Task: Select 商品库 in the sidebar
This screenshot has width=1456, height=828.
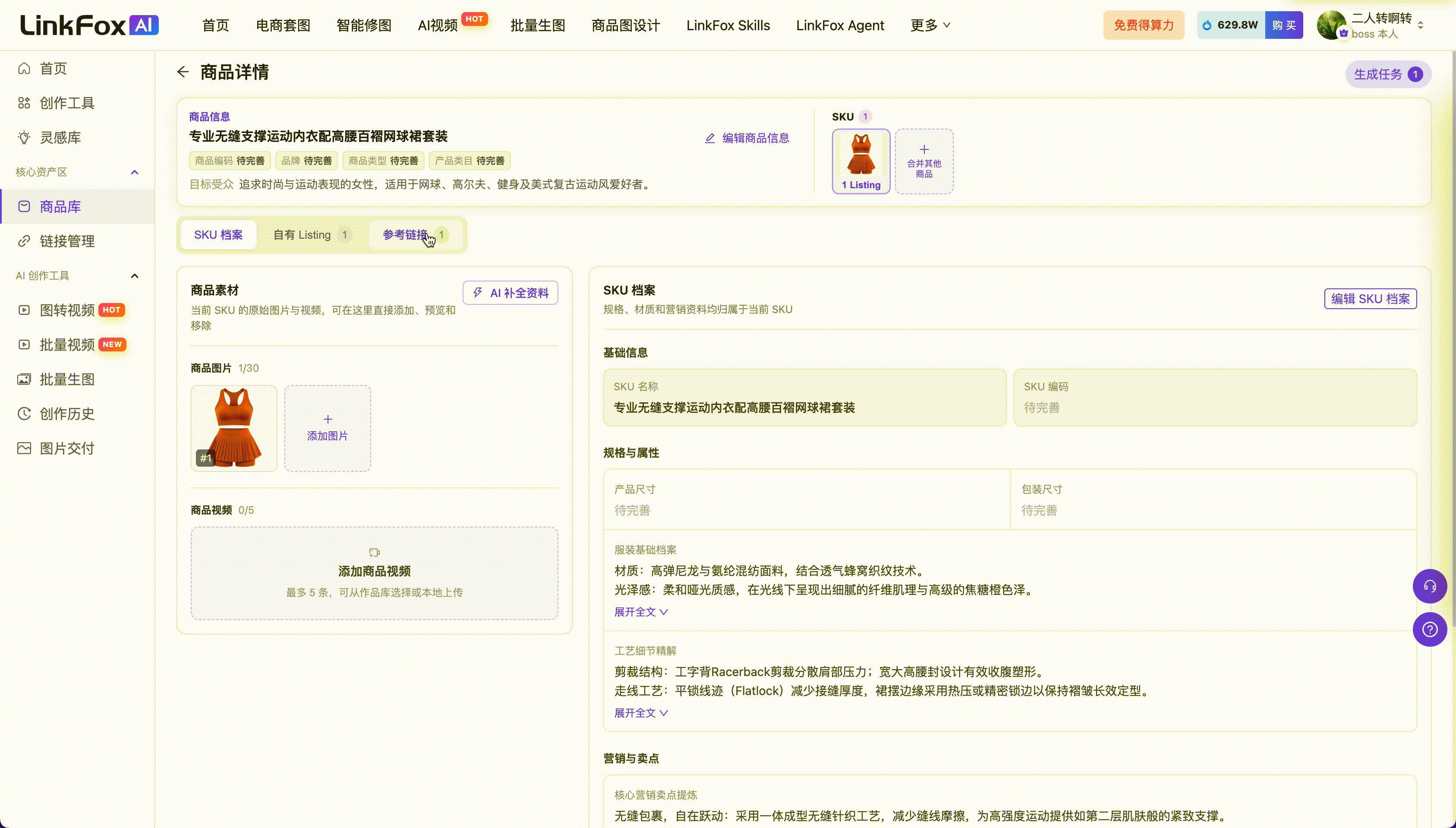Action: point(77,206)
